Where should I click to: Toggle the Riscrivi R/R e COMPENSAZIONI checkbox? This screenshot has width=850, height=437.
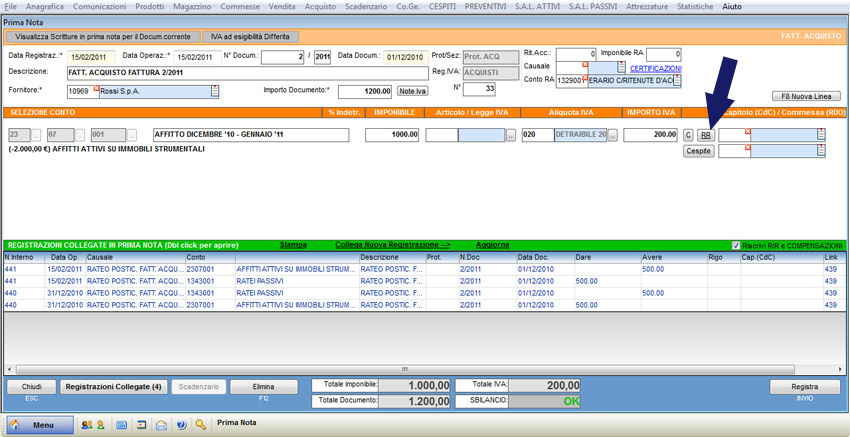pos(737,245)
